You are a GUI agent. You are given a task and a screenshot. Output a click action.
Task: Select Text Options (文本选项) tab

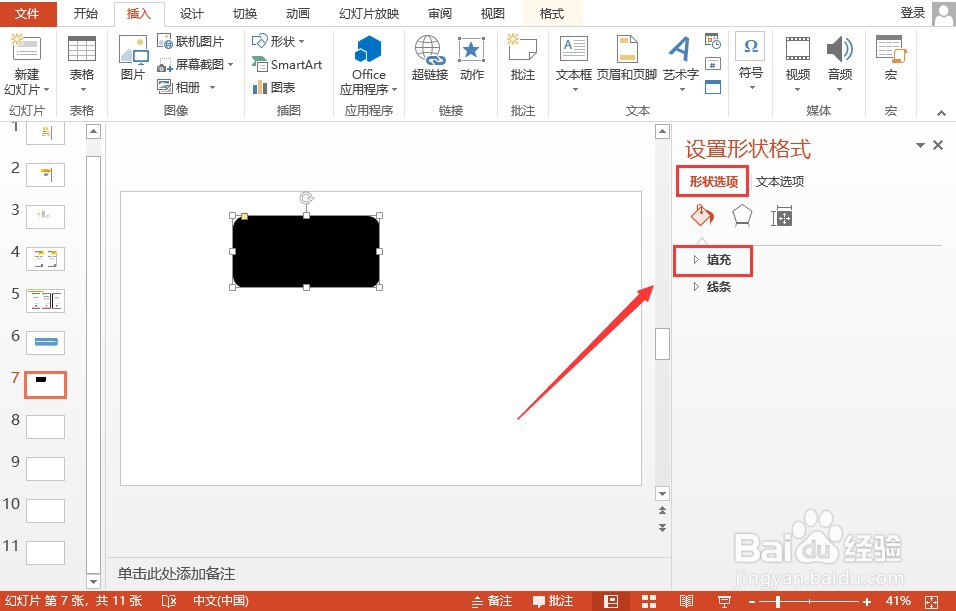point(780,182)
